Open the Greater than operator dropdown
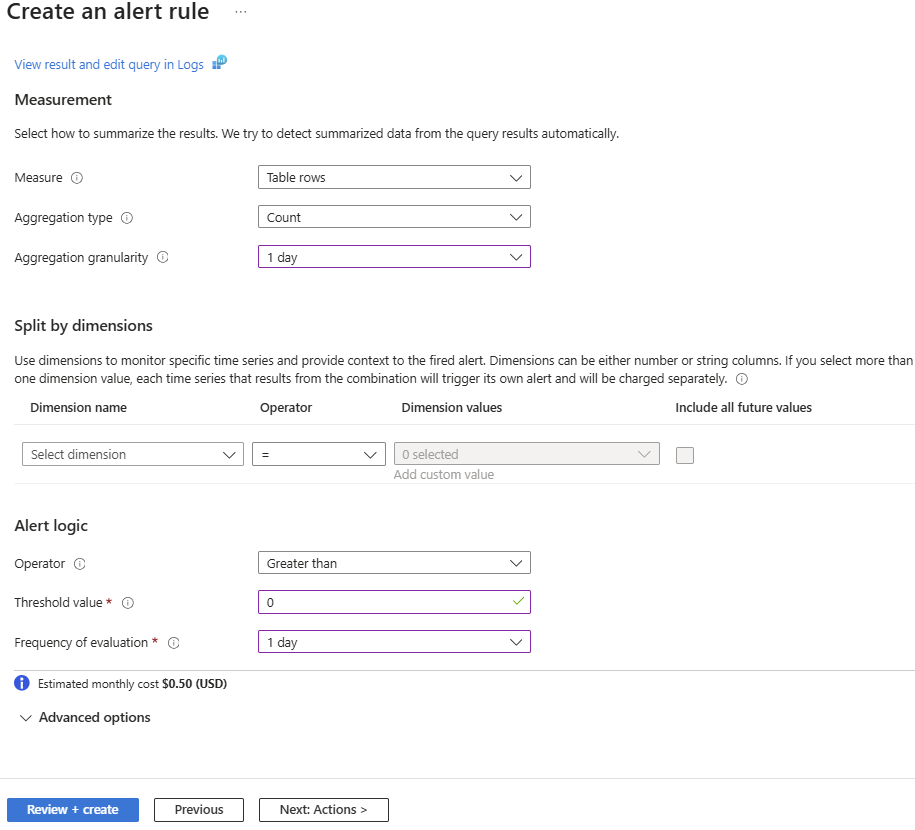 tap(394, 563)
